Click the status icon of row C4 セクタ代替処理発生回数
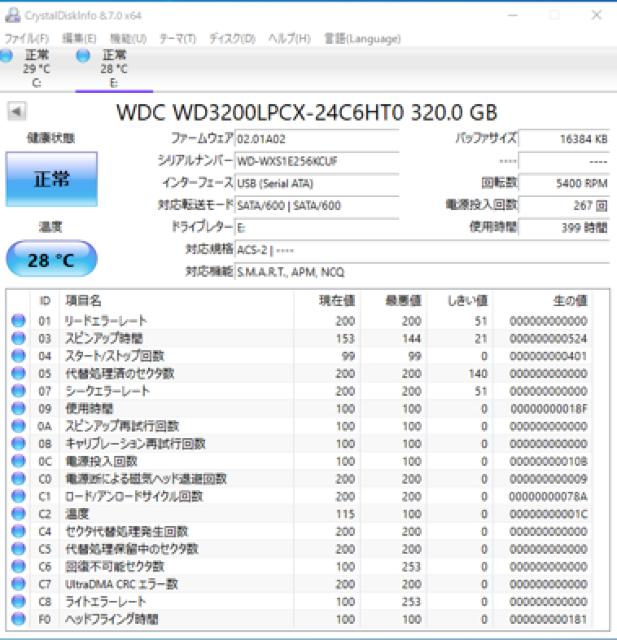Image resolution: width=617 pixels, height=640 pixels. click(x=18, y=531)
